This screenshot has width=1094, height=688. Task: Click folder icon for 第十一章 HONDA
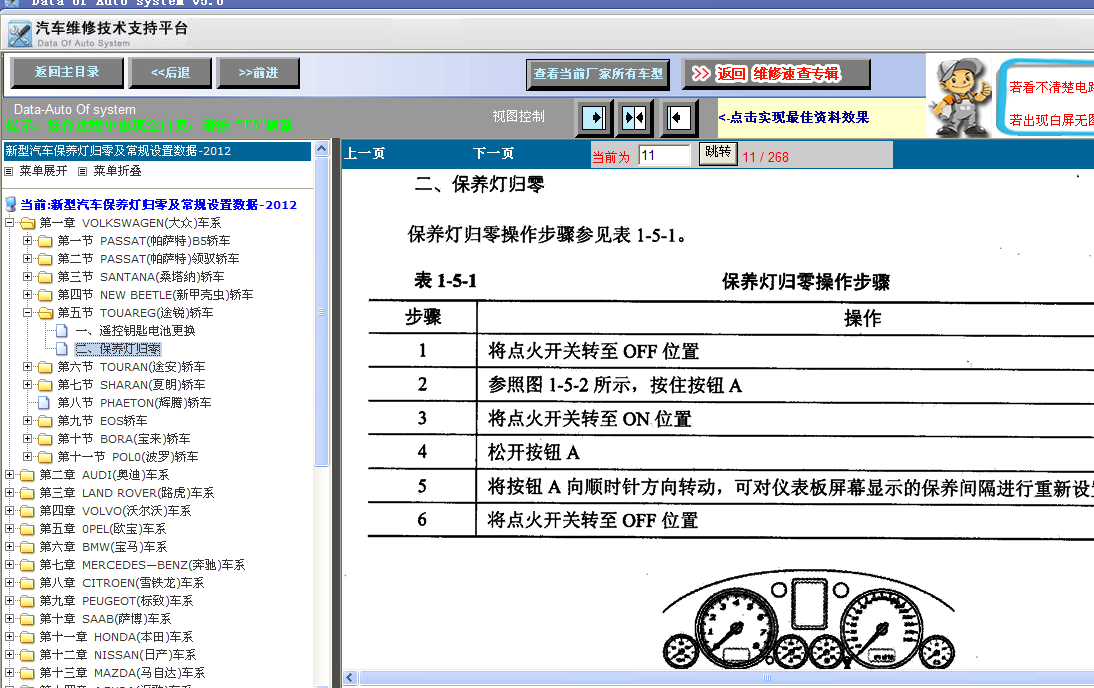[x=28, y=636]
